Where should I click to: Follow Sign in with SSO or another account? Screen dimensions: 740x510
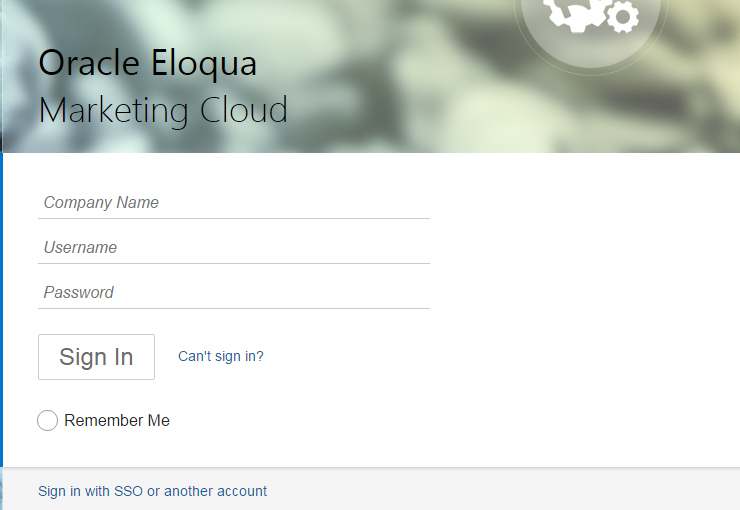click(x=152, y=491)
